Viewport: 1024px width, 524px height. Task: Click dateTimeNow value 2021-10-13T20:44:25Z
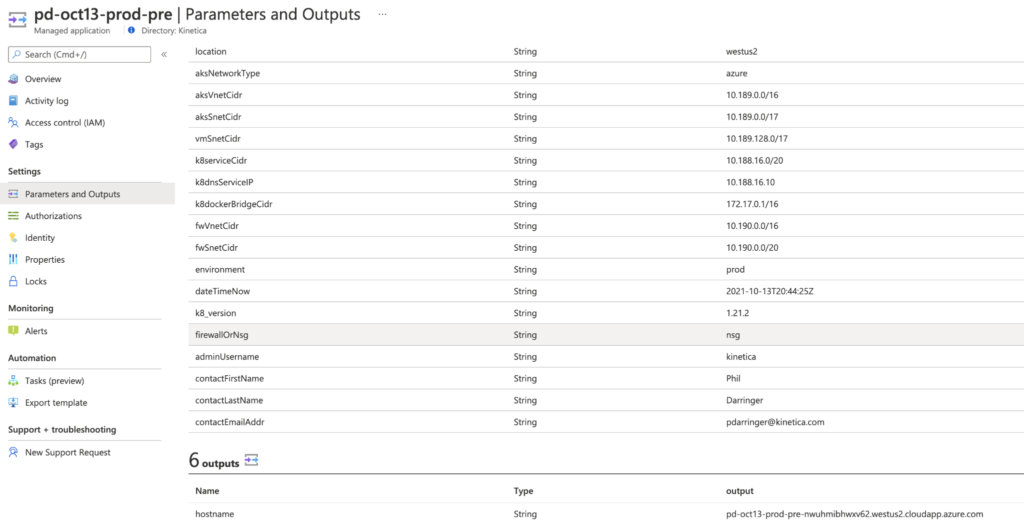[x=770, y=291]
